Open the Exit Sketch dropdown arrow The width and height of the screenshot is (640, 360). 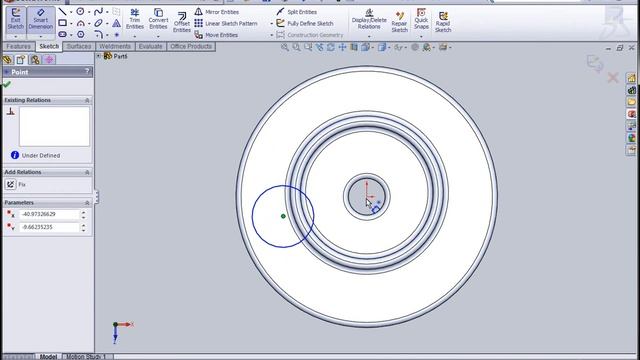click(16, 36)
